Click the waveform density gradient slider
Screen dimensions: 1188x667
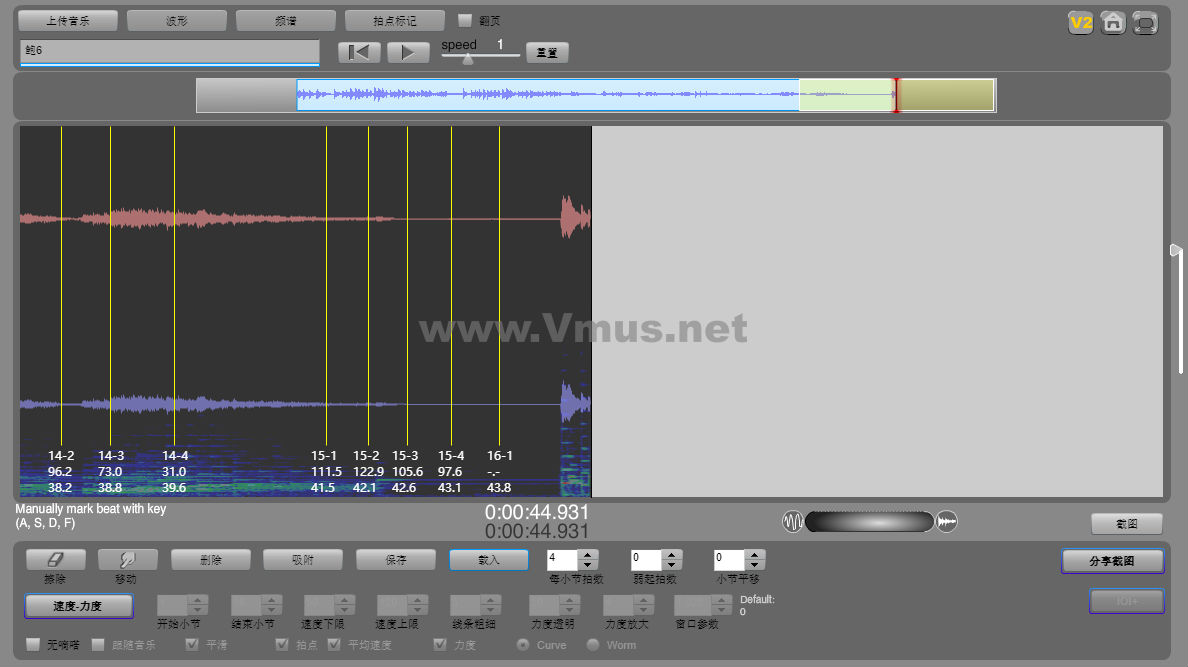tap(870, 521)
